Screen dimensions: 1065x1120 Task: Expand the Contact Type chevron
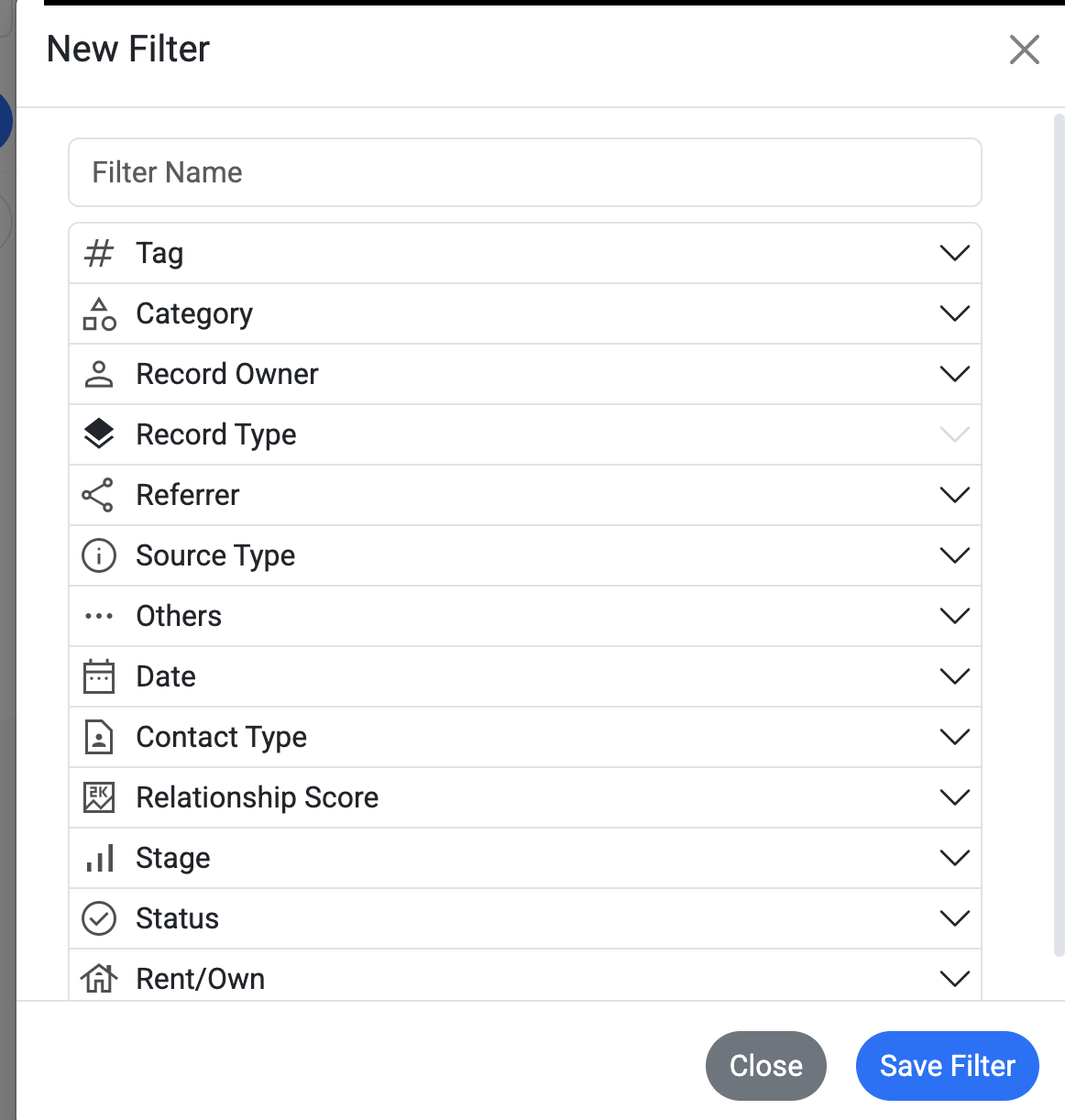tap(955, 737)
